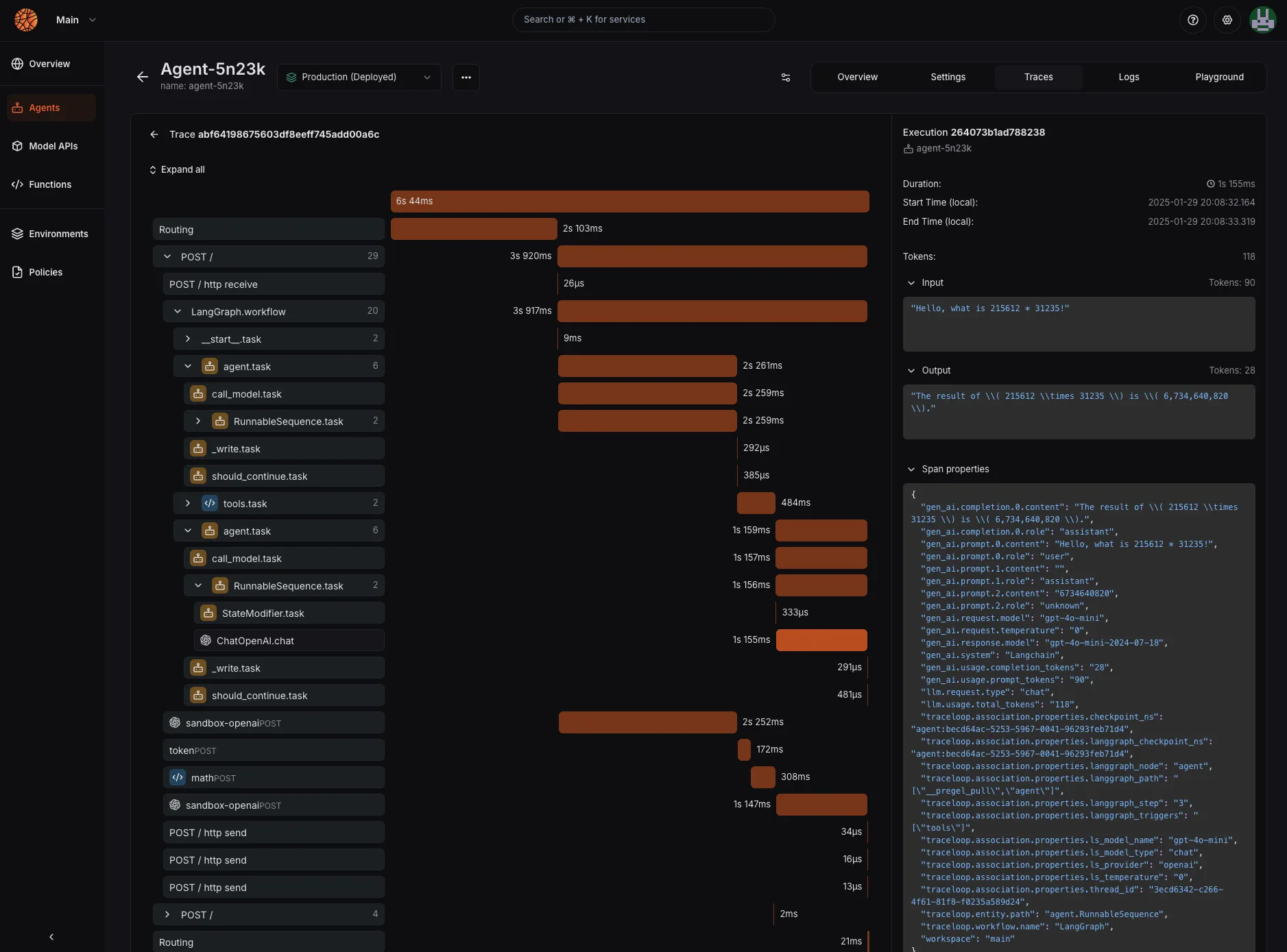
Task: Click the ChatOpenAI.chat duration bar
Action: pyautogui.click(x=821, y=640)
